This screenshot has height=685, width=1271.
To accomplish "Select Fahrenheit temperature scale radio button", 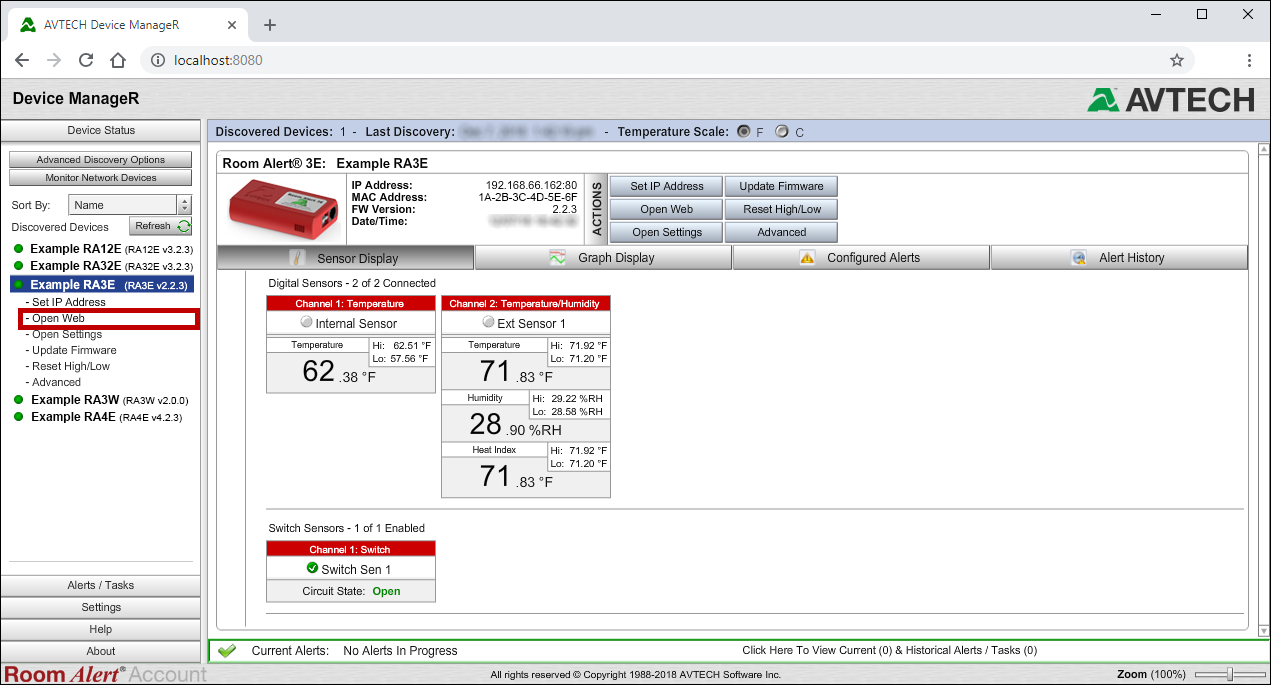I will pos(743,131).
